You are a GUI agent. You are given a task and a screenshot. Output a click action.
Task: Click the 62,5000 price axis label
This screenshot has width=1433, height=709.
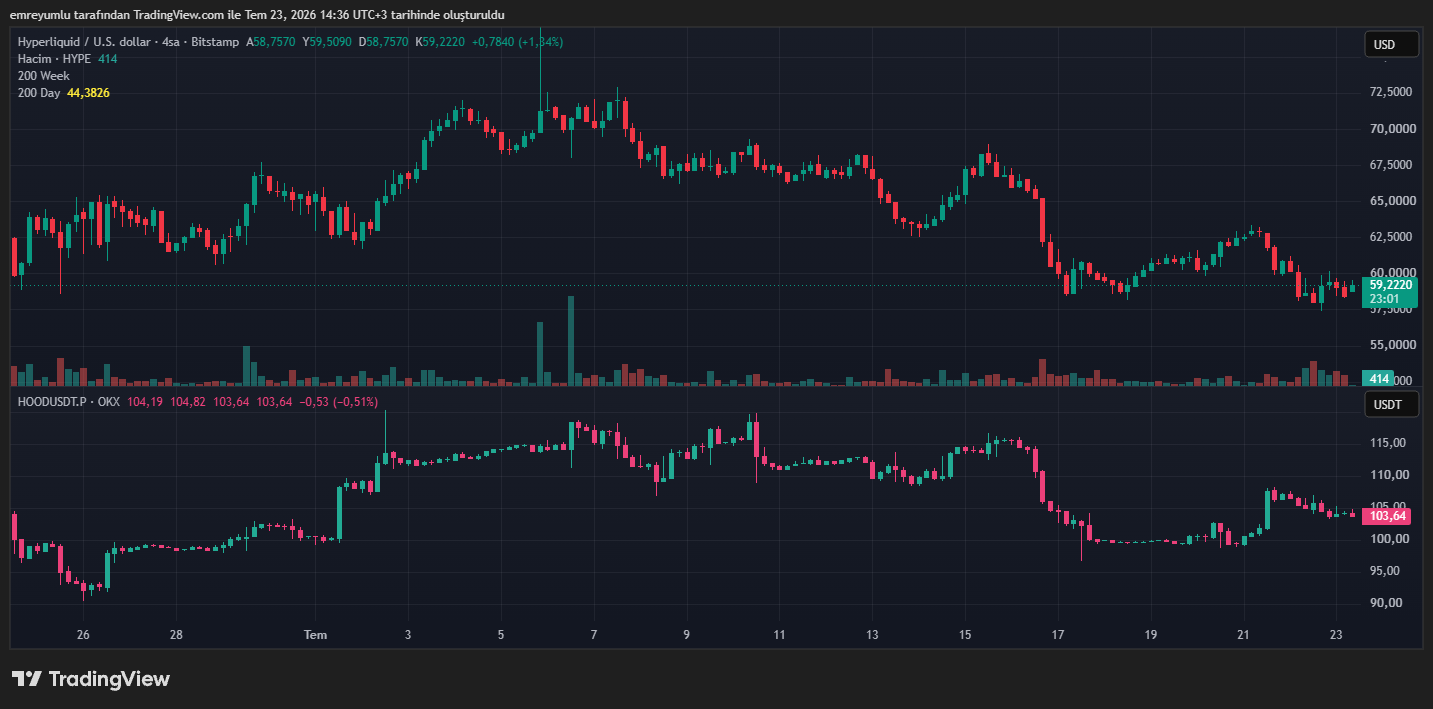point(1390,237)
